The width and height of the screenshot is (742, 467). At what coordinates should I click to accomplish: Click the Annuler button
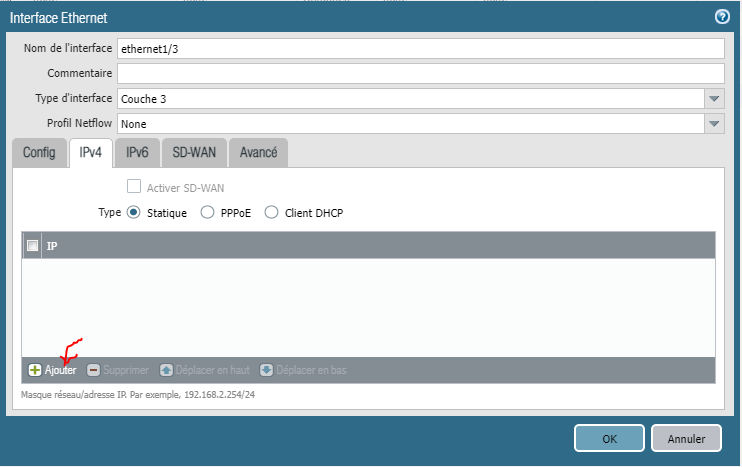[x=686, y=439]
